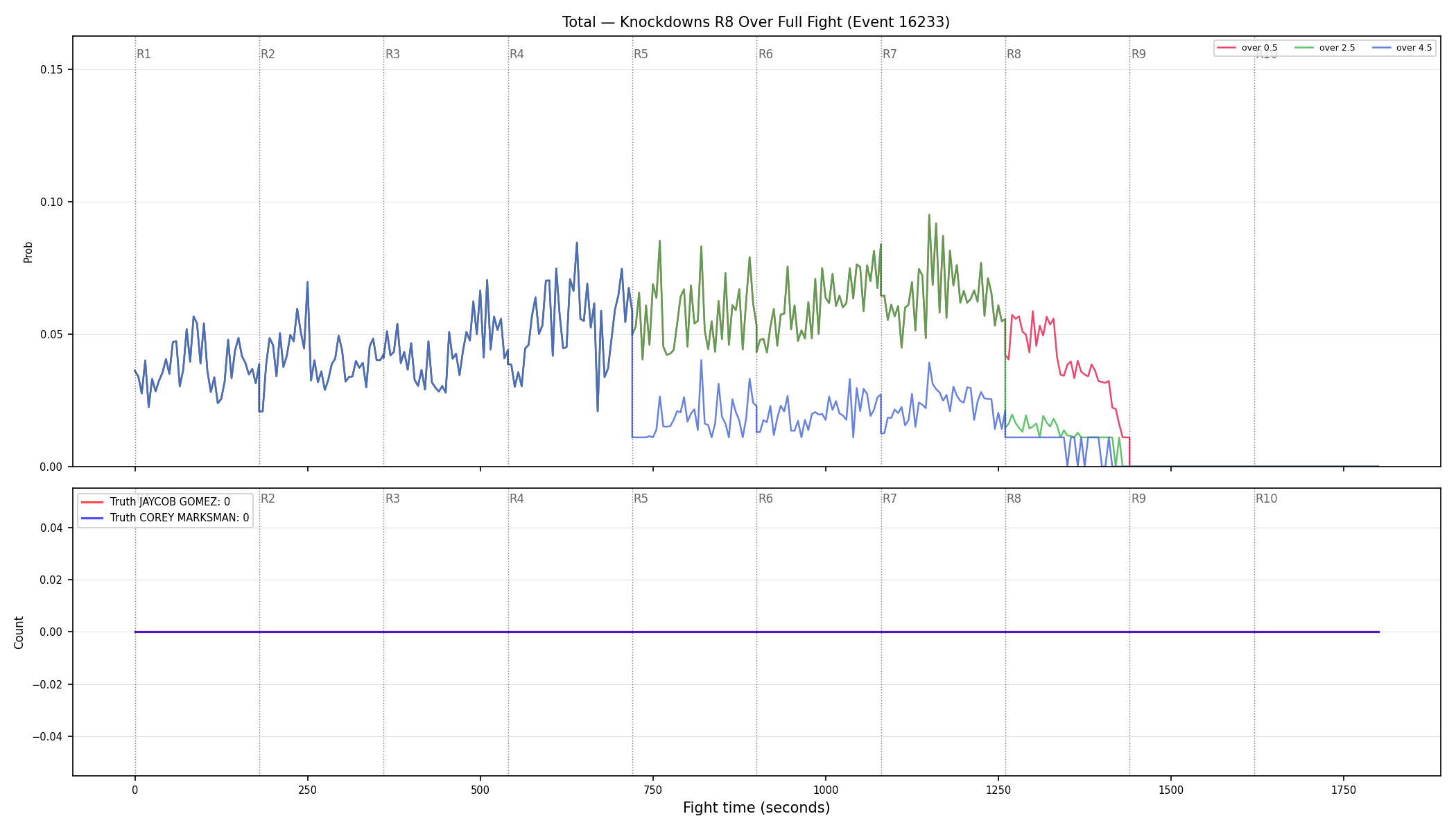Click the 1000 tick label on x-axis
The height and width of the screenshot is (832, 1456).
point(826,790)
